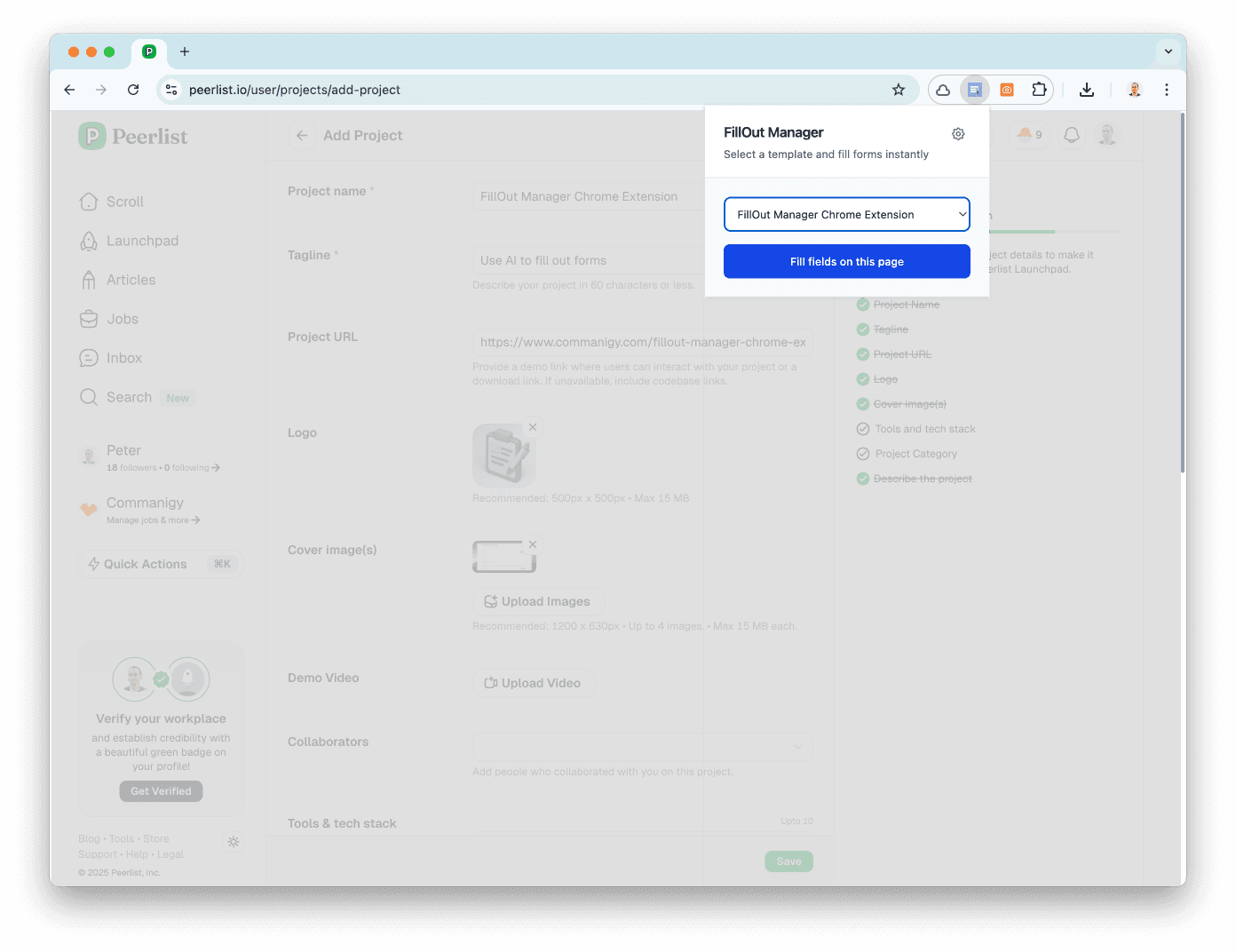Open the orange camera extension icon
Image resolution: width=1236 pixels, height=952 pixels.
click(x=1006, y=90)
